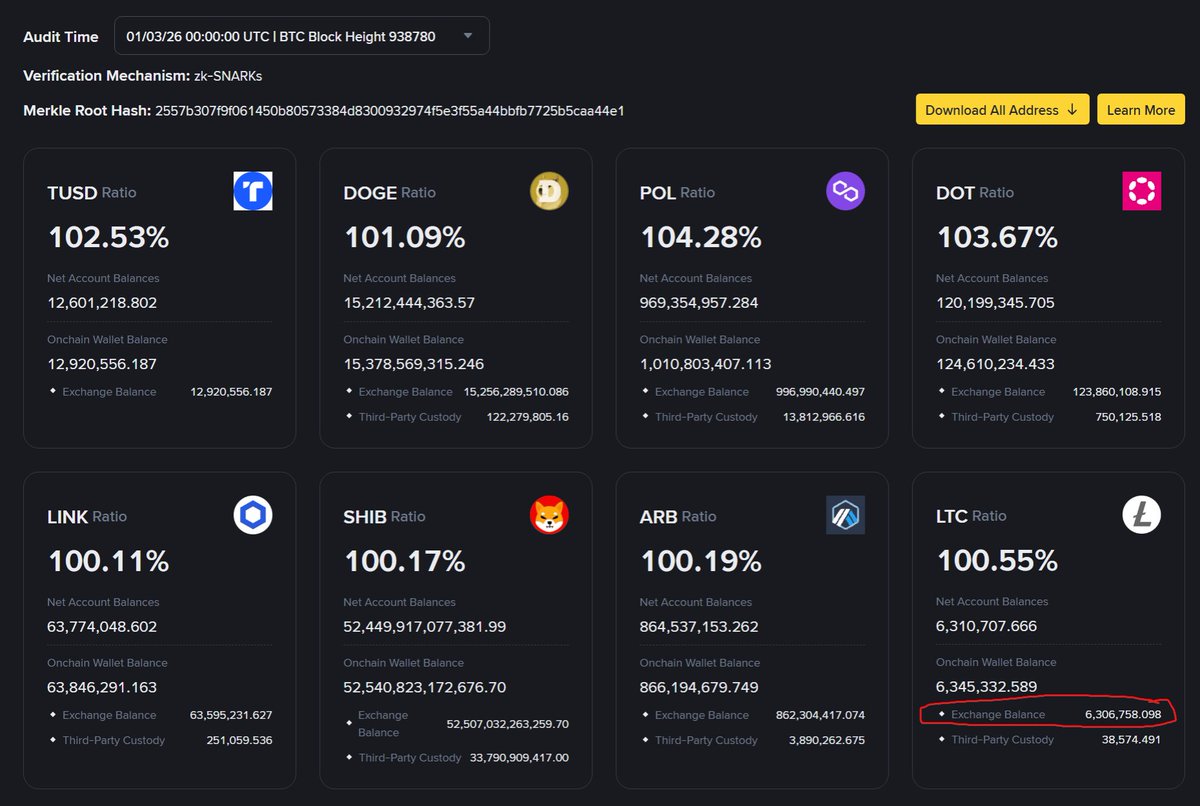Click DOT exchange balance 123,860,108.915
This screenshot has height=806, width=1200.
(1117, 392)
